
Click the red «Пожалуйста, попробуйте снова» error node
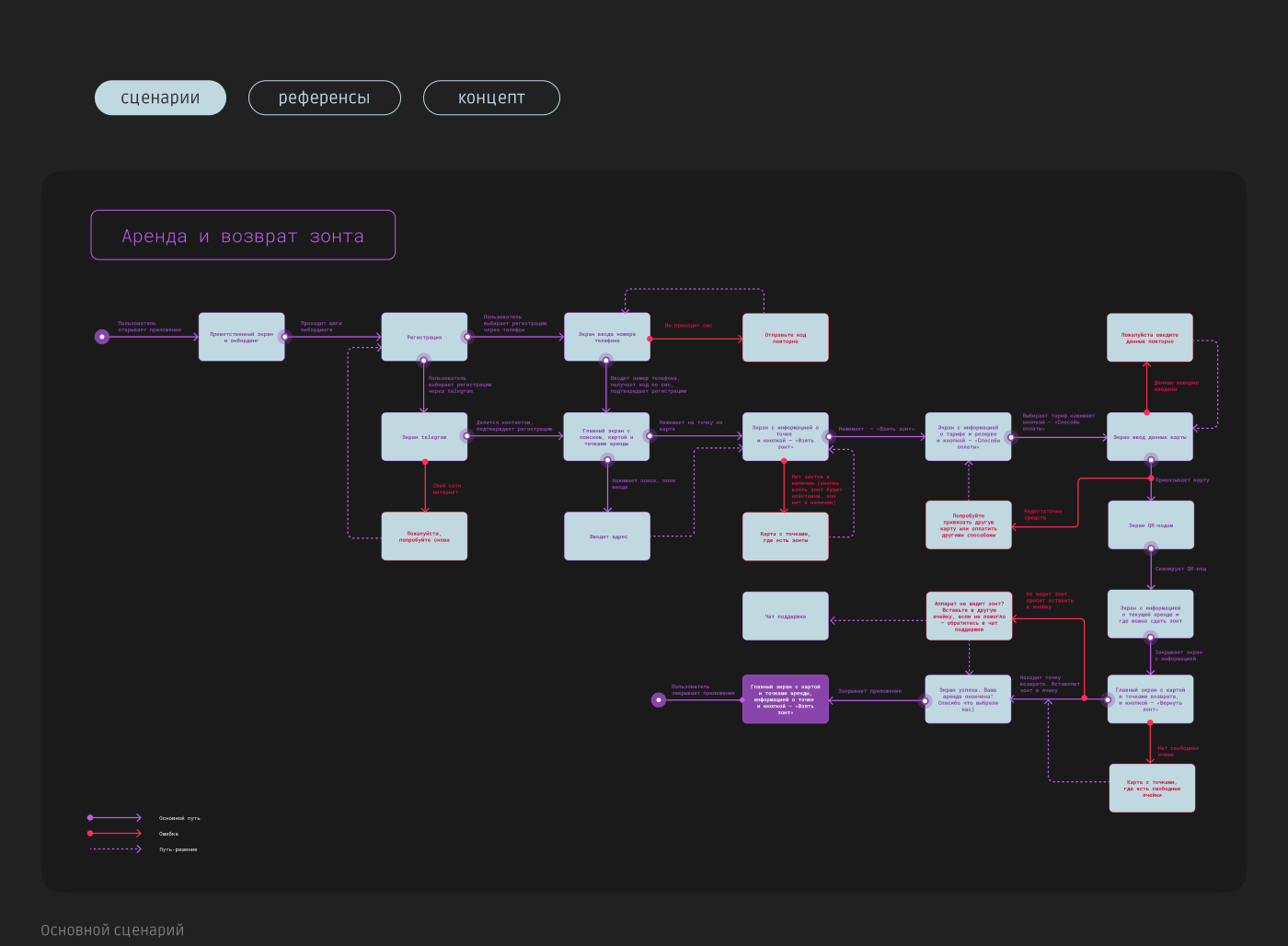coord(424,536)
